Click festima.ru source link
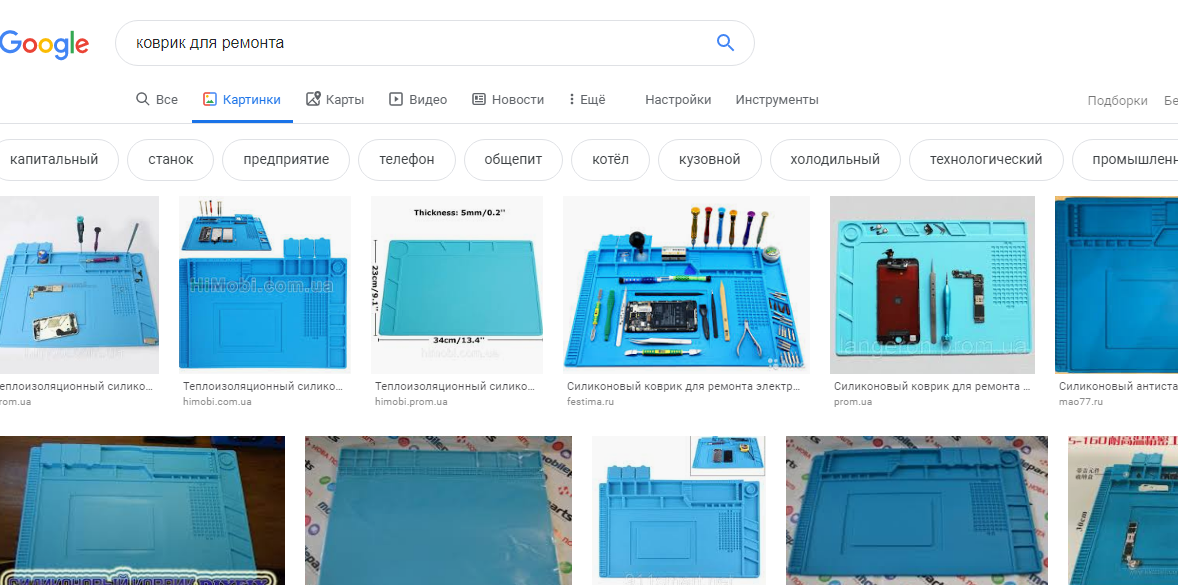Screen dimensions: 1178x585 [x=591, y=402]
